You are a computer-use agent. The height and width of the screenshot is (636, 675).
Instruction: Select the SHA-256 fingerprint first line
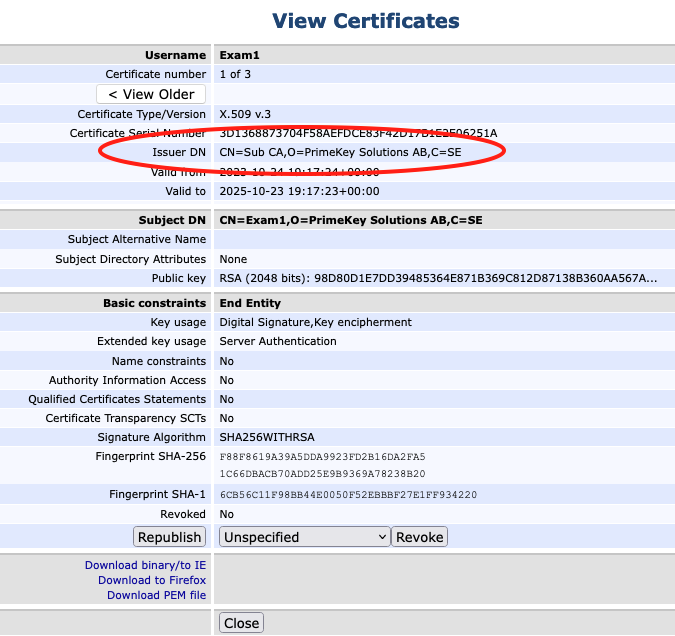[322, 457]
